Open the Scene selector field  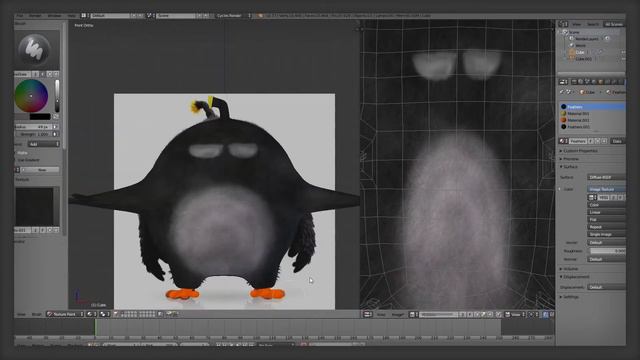(176, 16)
